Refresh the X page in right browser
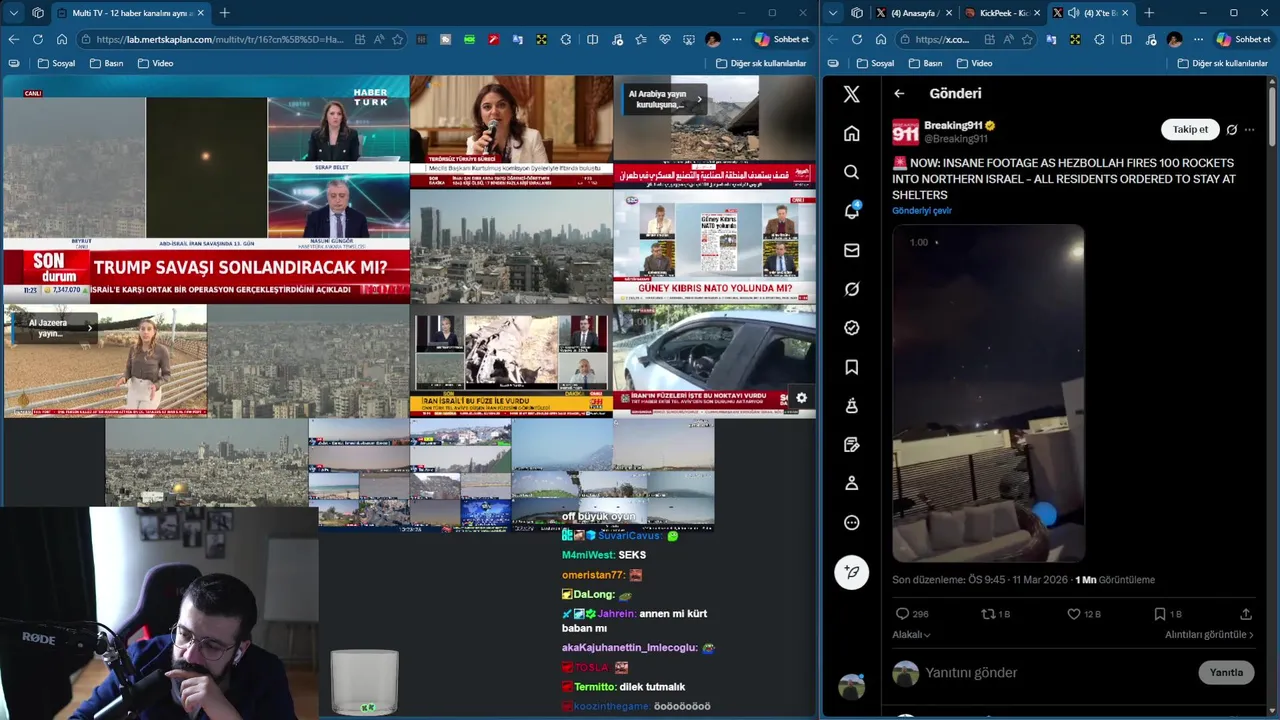Image resolution: width=1280 pixels, height=720 pixels. tap(857, 39)
